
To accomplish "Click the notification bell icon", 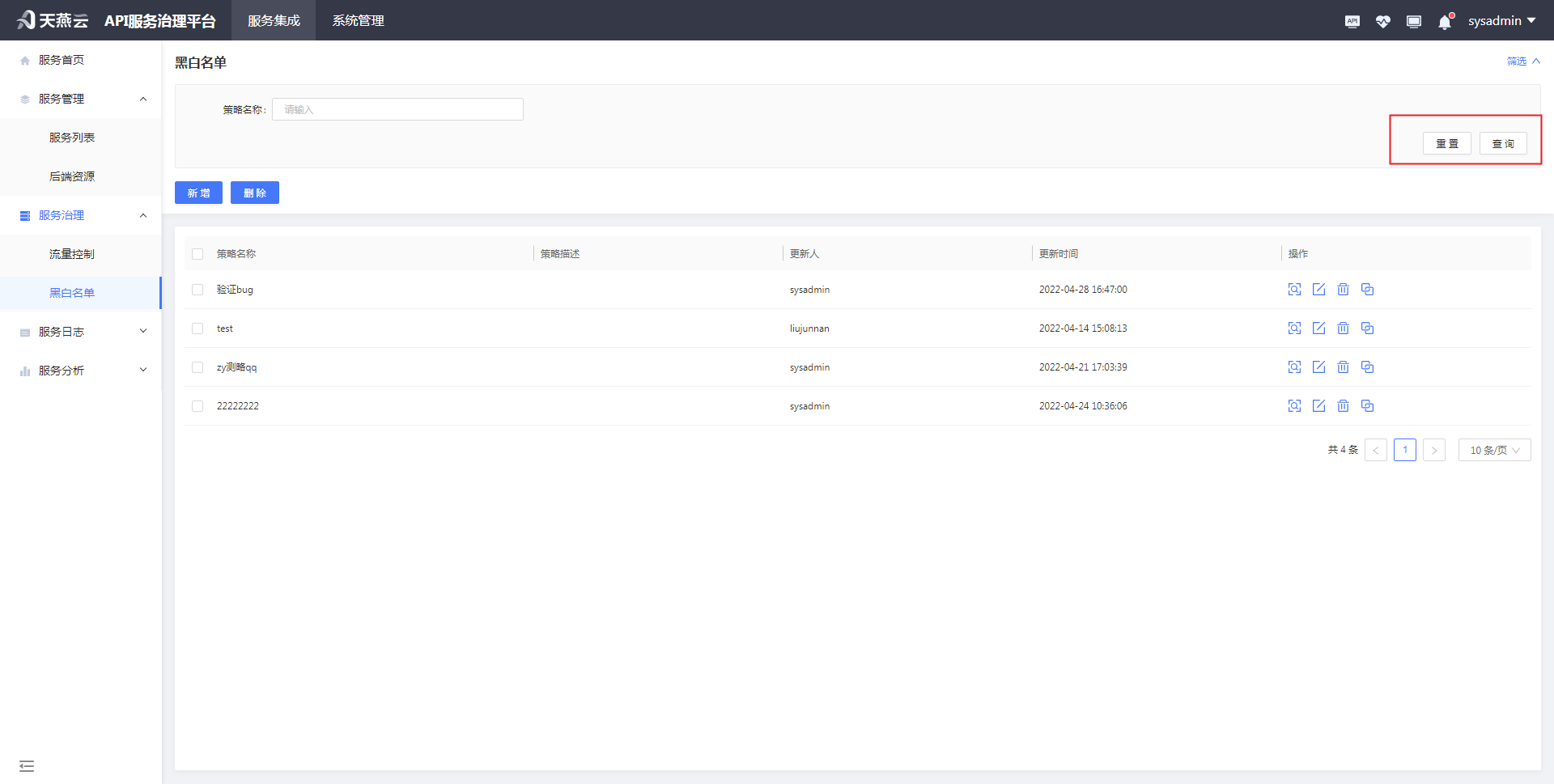I will point(1445,22).
